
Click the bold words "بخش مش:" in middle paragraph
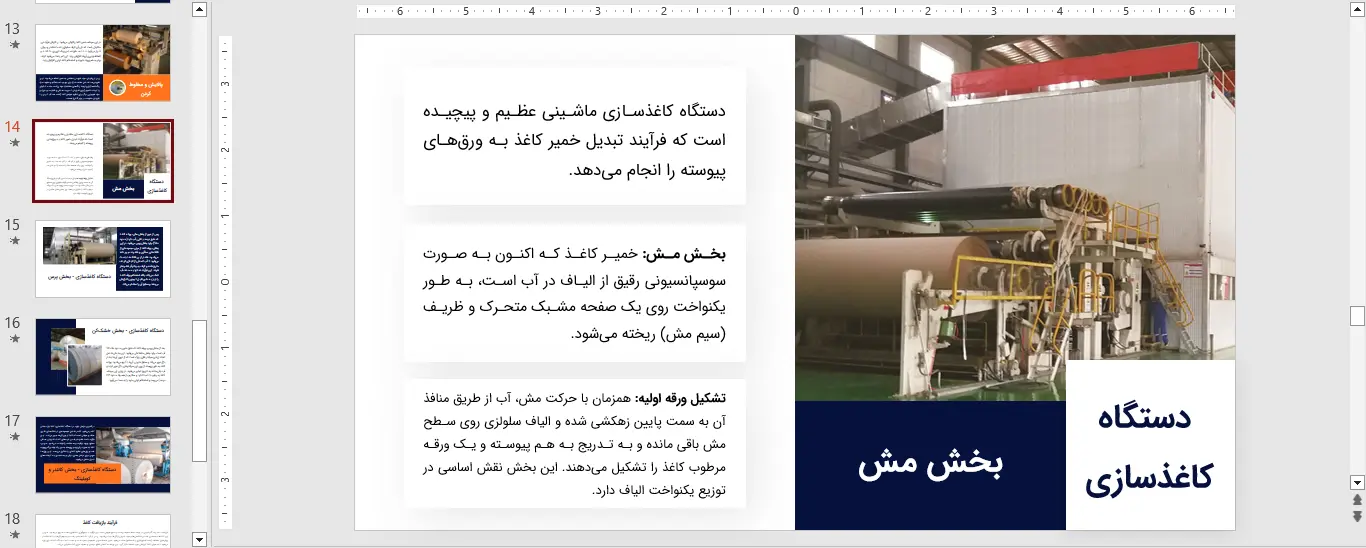click(x=685, y=254)
